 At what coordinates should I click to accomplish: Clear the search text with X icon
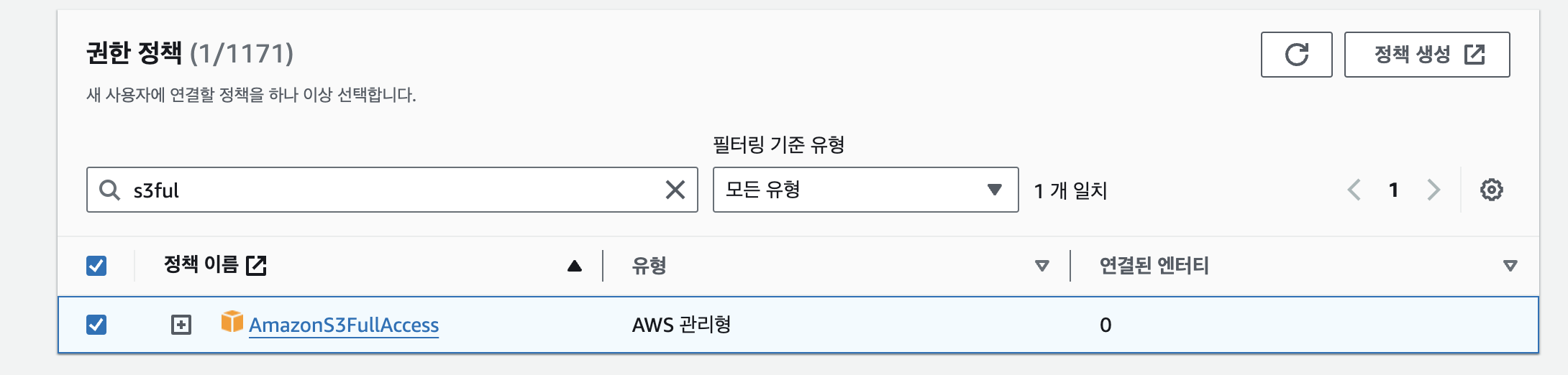675,190
